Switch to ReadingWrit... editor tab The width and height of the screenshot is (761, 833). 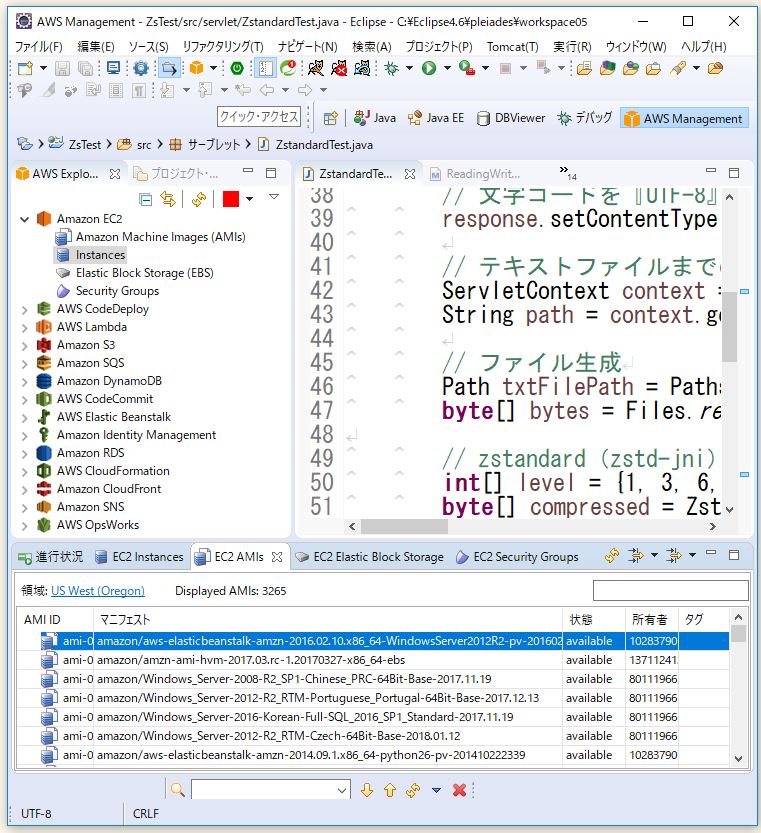475,174
